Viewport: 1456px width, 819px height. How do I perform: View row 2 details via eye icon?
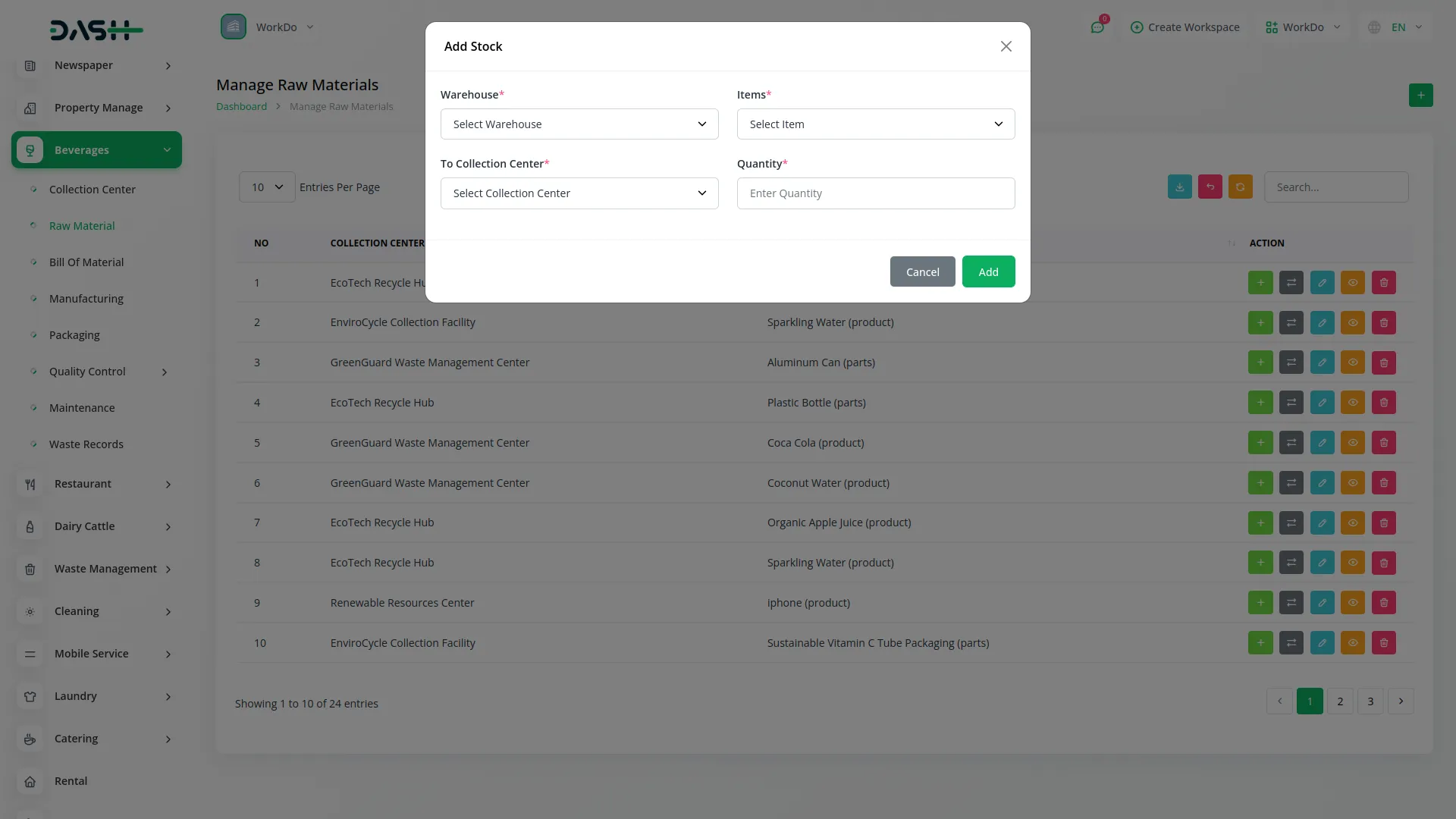[1352, 322]
